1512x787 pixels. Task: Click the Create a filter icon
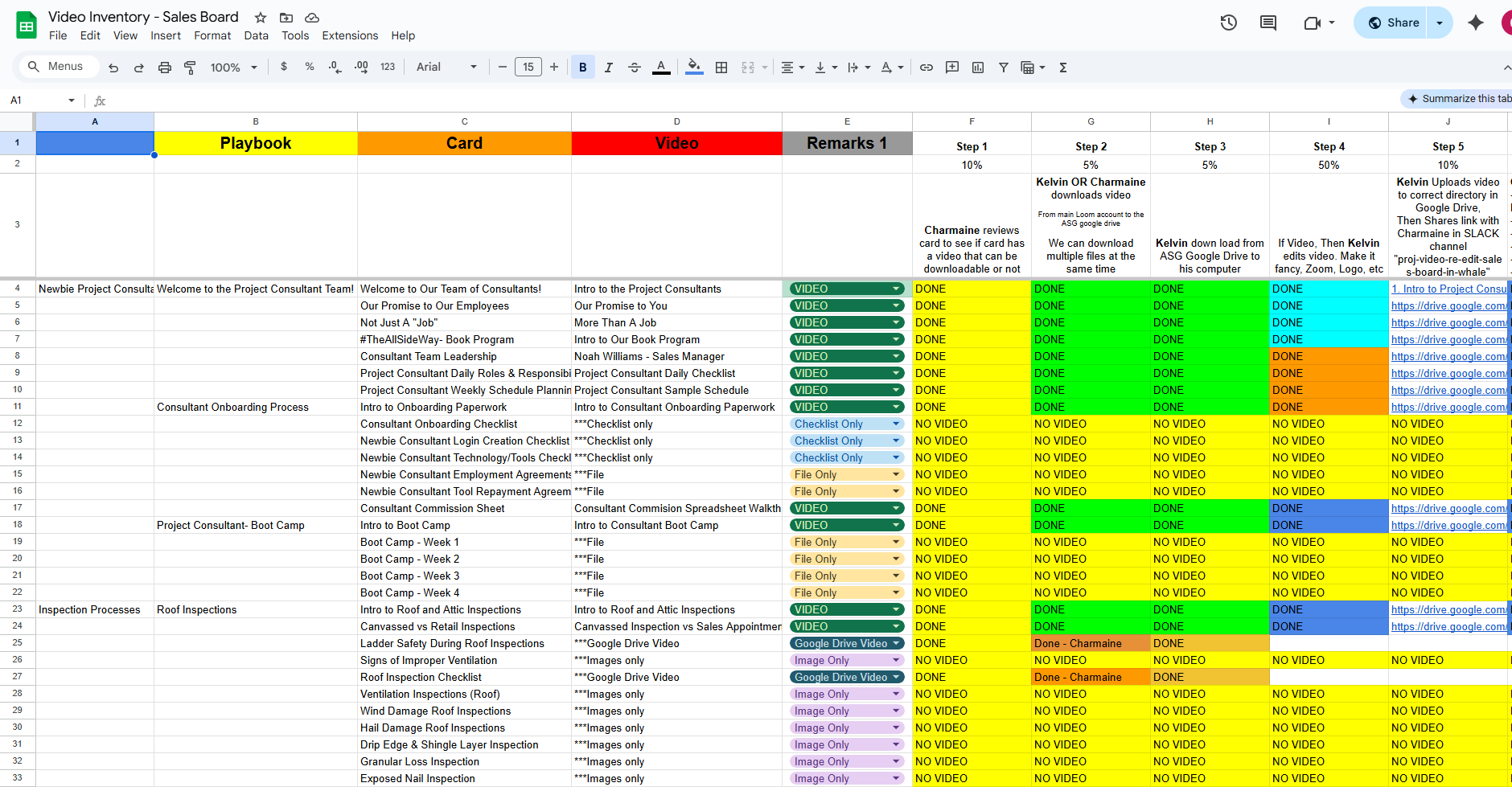pos(1003,68)
